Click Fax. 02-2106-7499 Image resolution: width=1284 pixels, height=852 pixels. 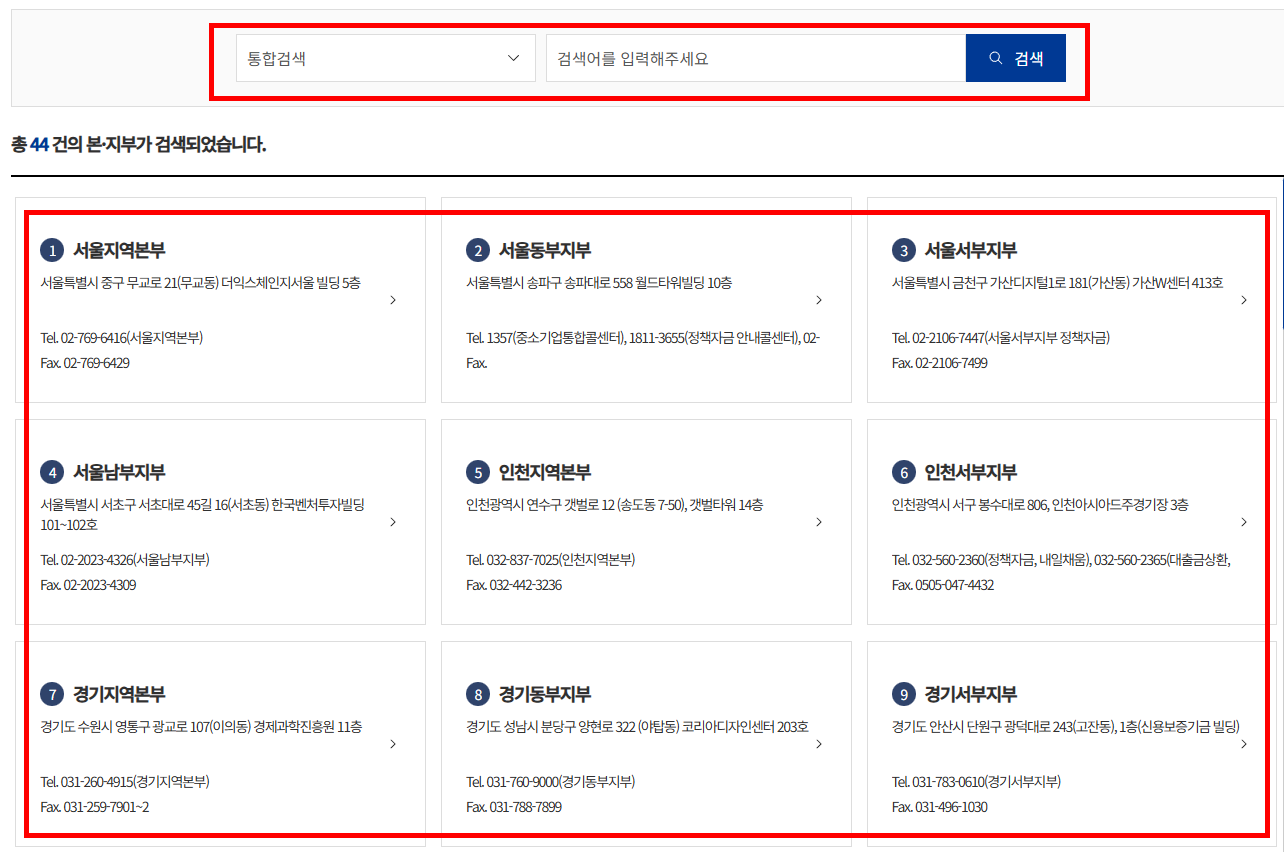click(940, 363)
